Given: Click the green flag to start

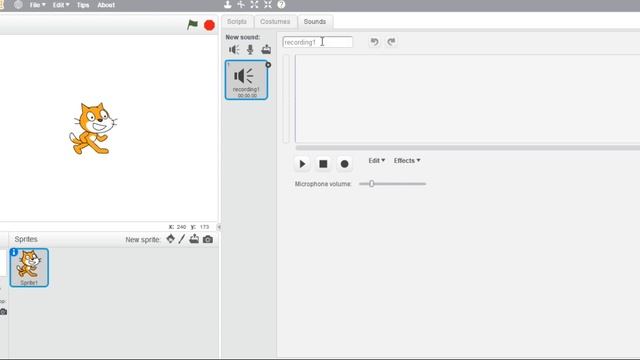Looking at the screenshot, I should [192, 25].
